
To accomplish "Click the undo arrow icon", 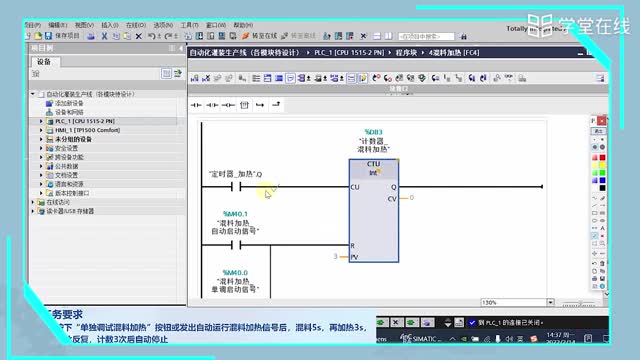I will click(151, 36).
